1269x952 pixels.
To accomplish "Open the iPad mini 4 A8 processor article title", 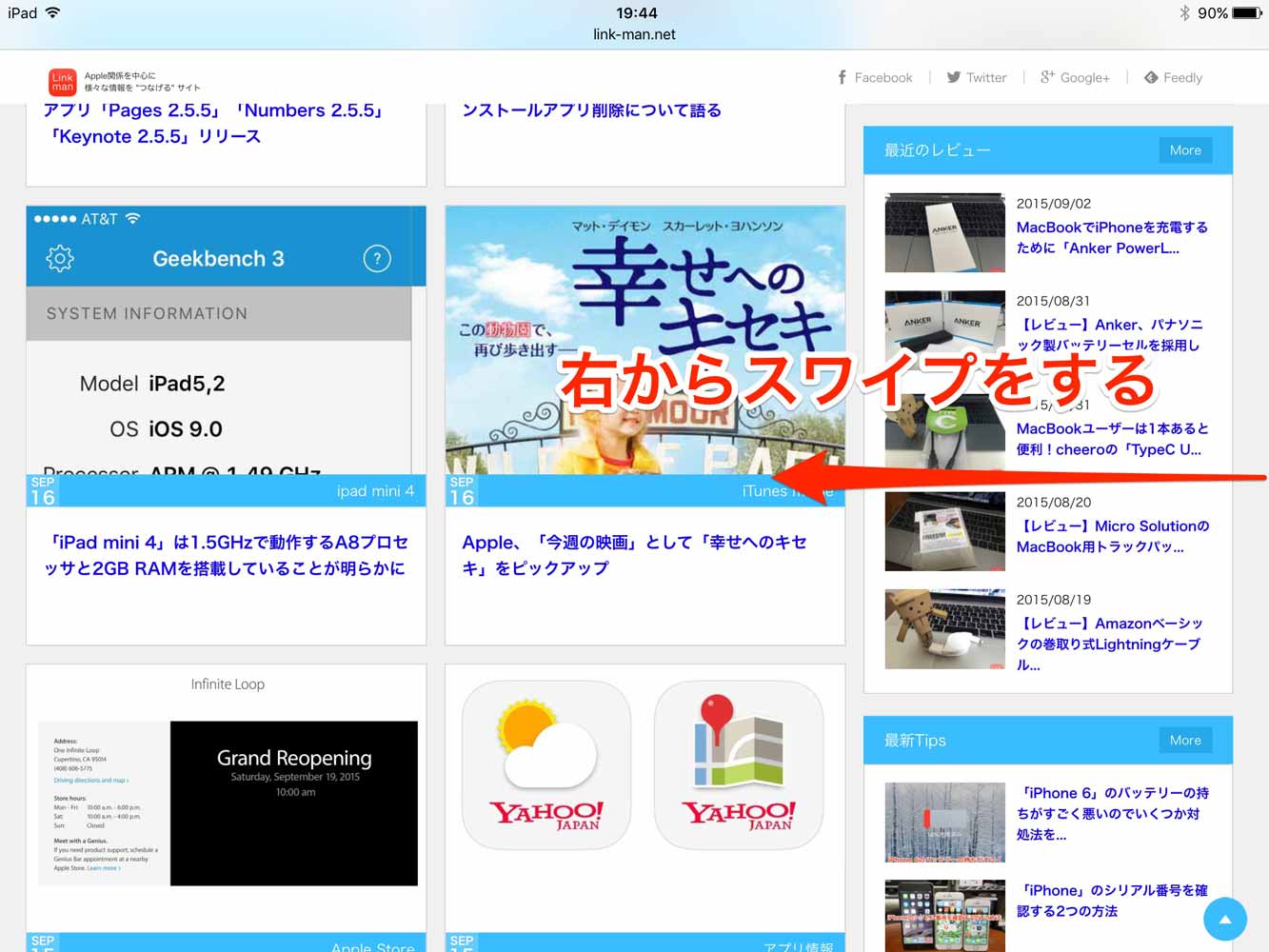I will 227,555.
